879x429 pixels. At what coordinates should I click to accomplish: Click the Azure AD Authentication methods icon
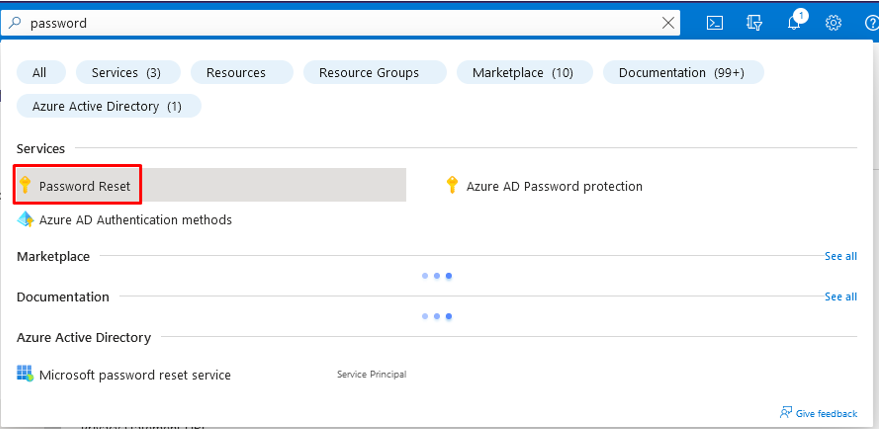click(x=25, y=219)
